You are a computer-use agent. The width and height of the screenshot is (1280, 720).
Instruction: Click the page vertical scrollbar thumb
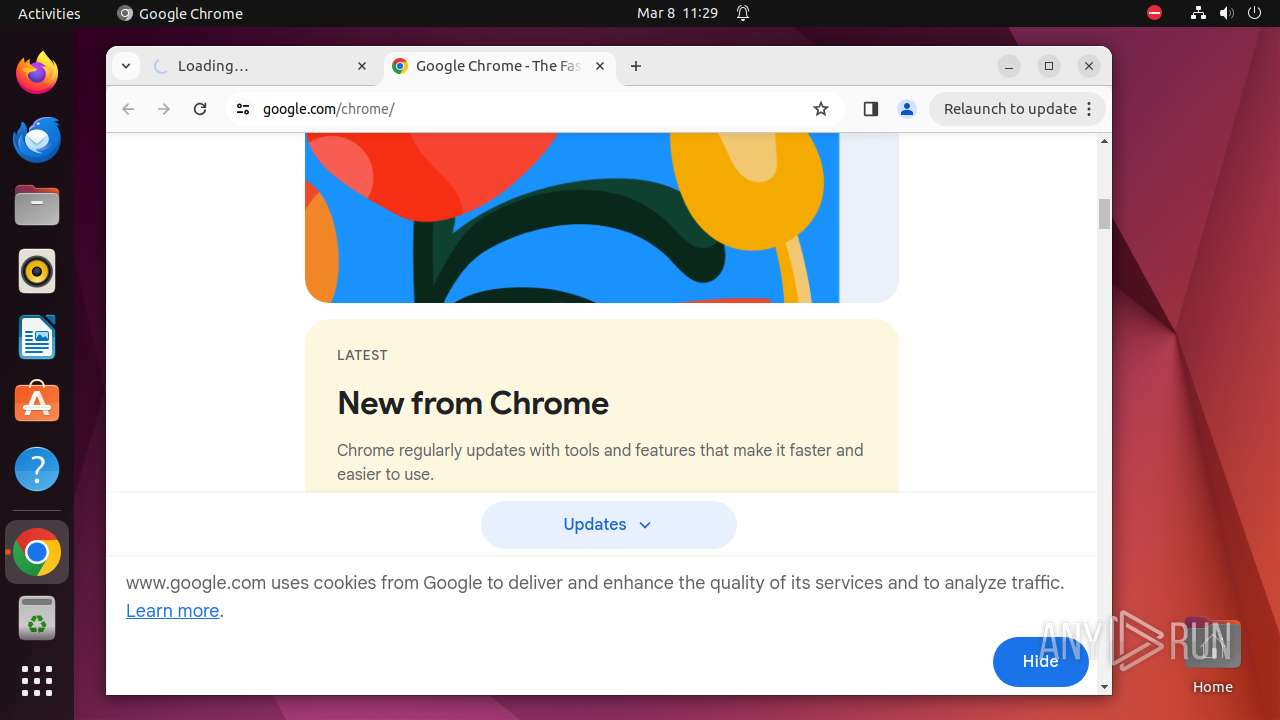(1104, 214)
